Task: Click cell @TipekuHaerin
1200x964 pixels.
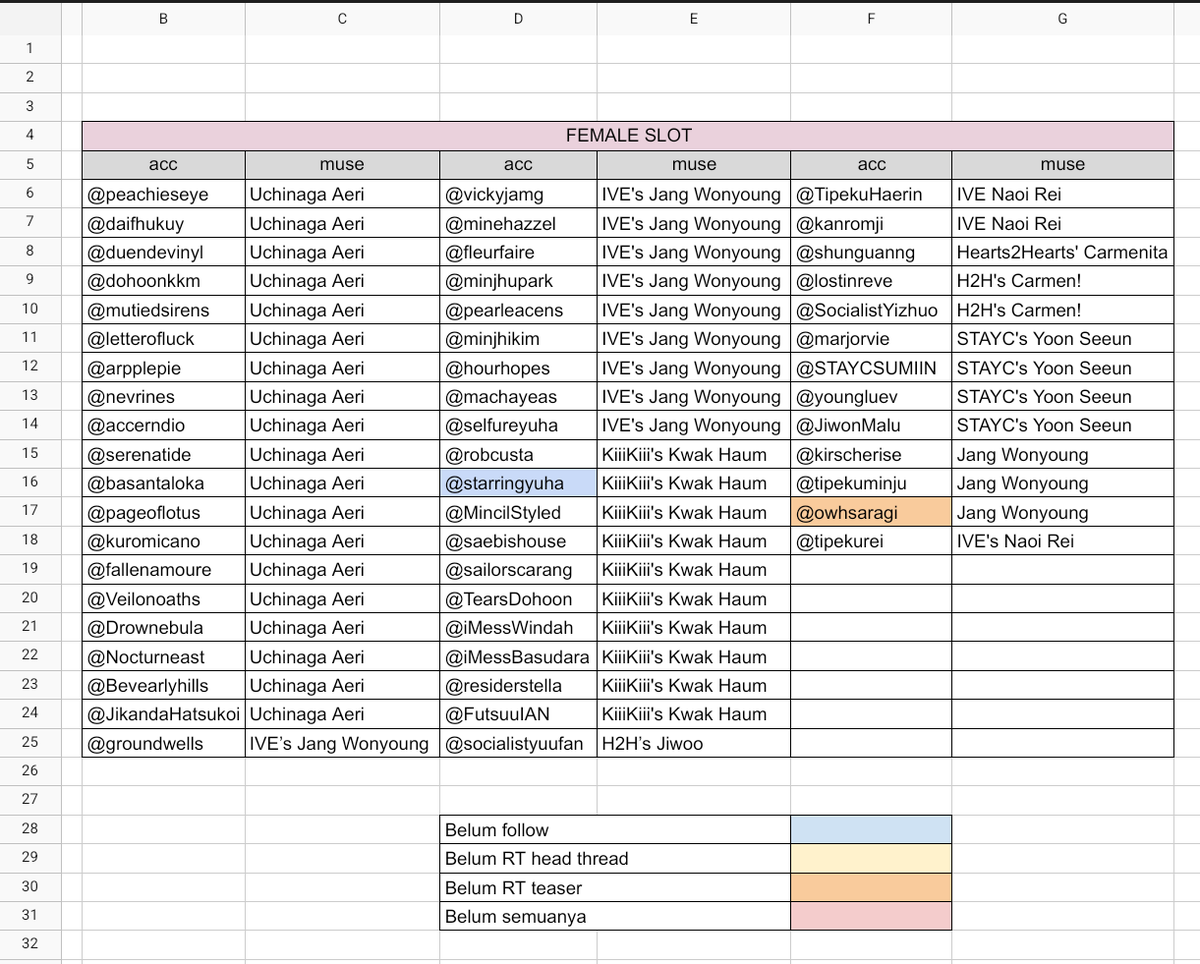Action: click(x=871, y=194)
